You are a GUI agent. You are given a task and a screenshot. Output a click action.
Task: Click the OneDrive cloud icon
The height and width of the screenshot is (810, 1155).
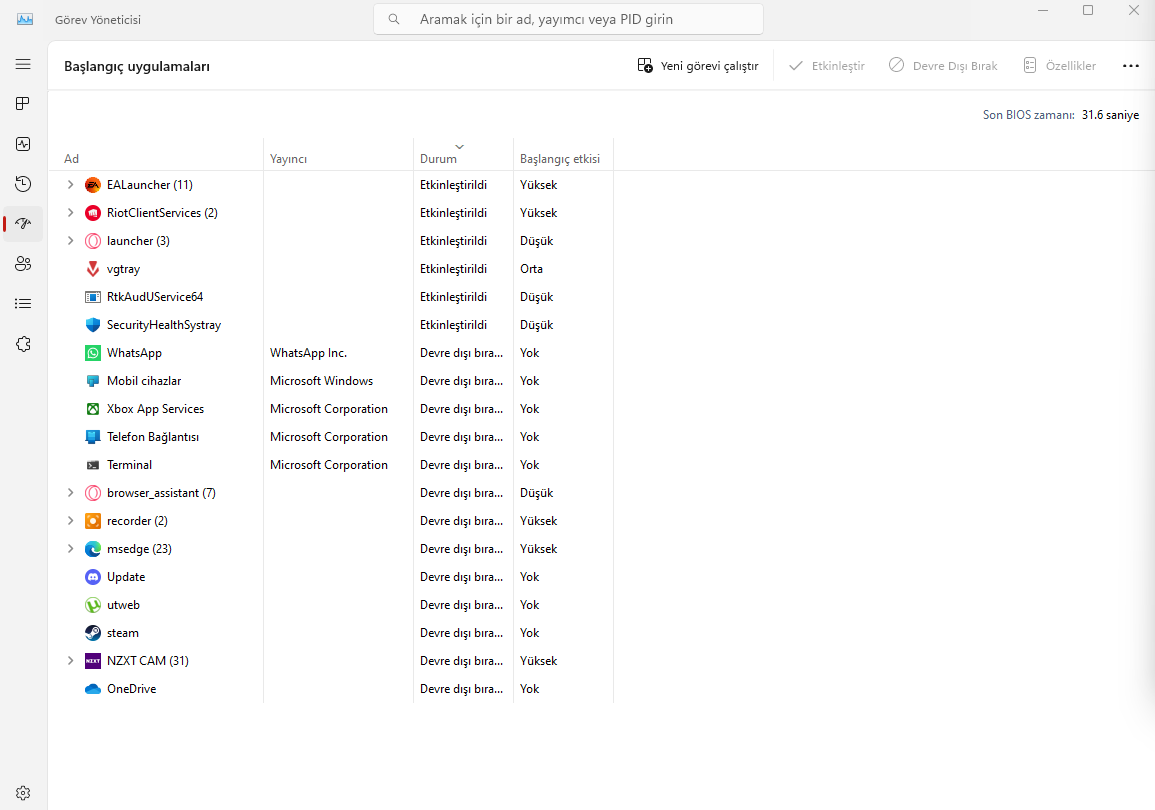point(93,688)
